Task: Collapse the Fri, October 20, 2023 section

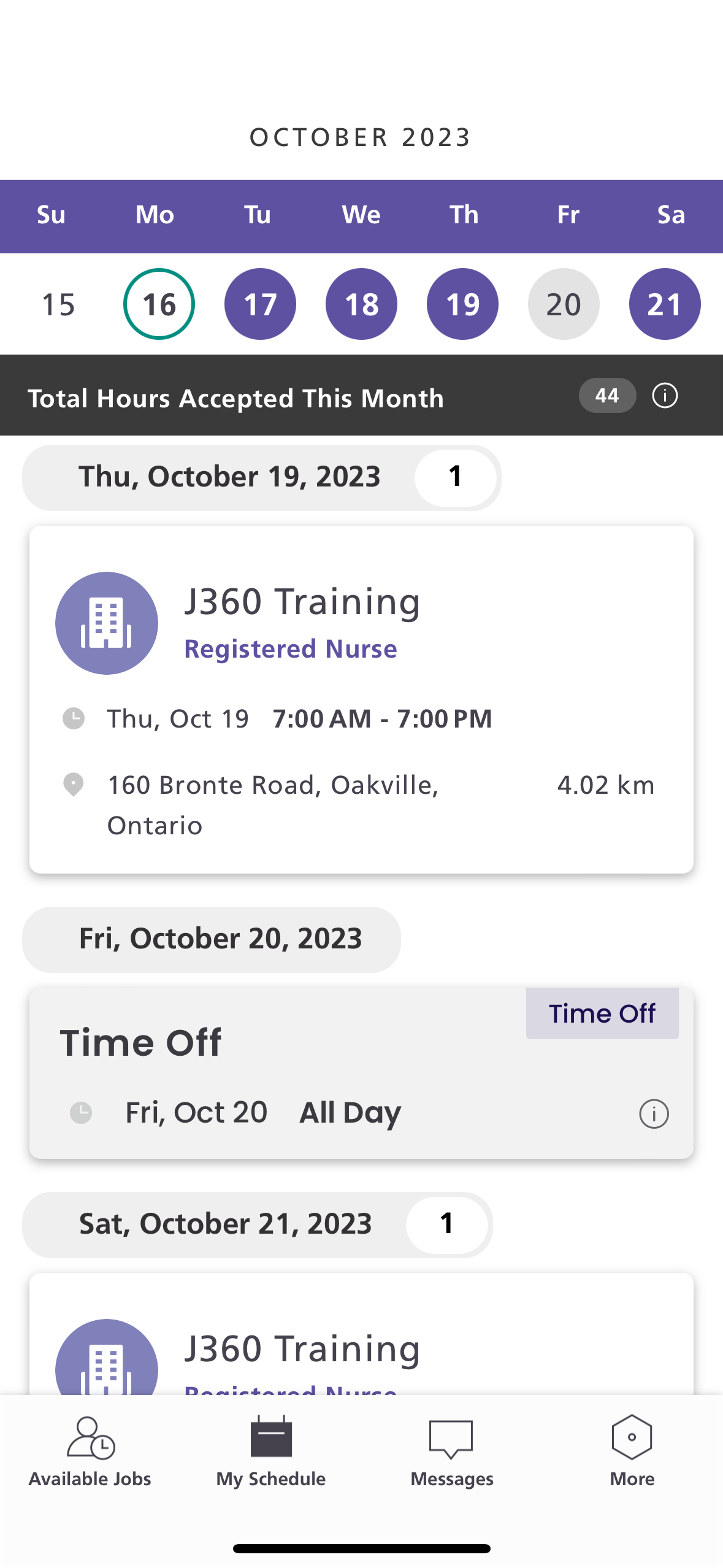Action: 212,939
